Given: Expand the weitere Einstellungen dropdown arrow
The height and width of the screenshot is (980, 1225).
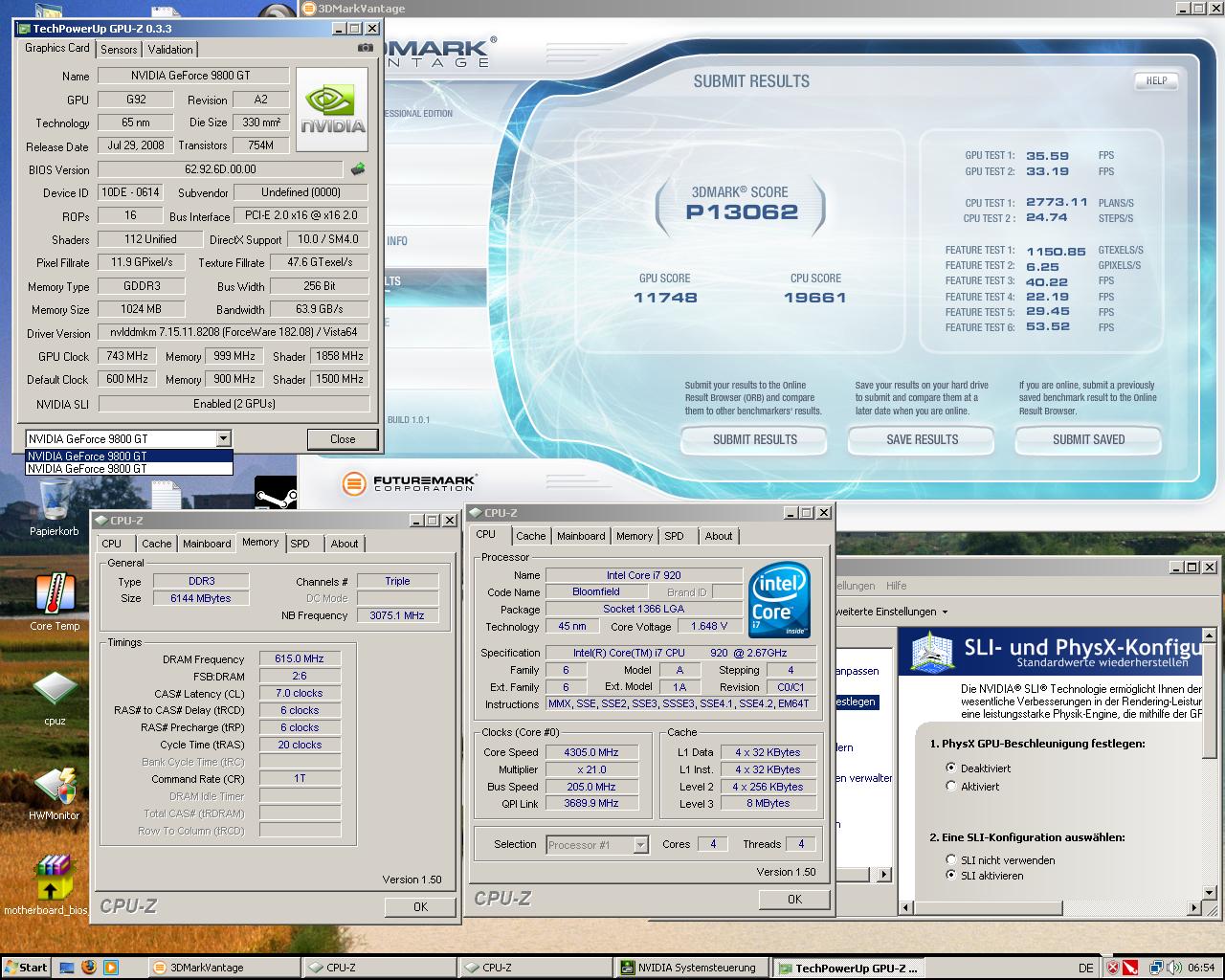Looking at the screenshot, I should click(x=945, y=612).
